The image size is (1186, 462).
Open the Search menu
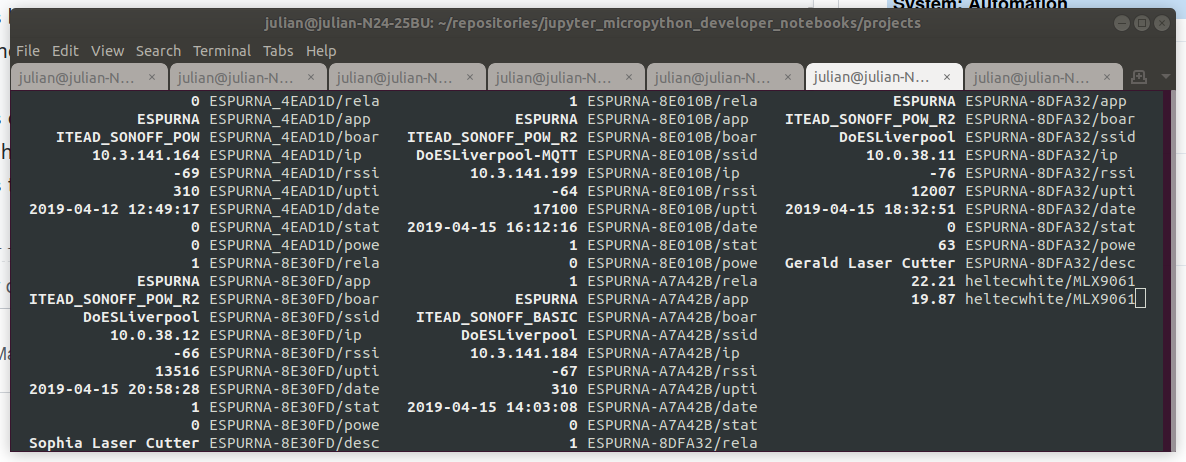point(158,51)
